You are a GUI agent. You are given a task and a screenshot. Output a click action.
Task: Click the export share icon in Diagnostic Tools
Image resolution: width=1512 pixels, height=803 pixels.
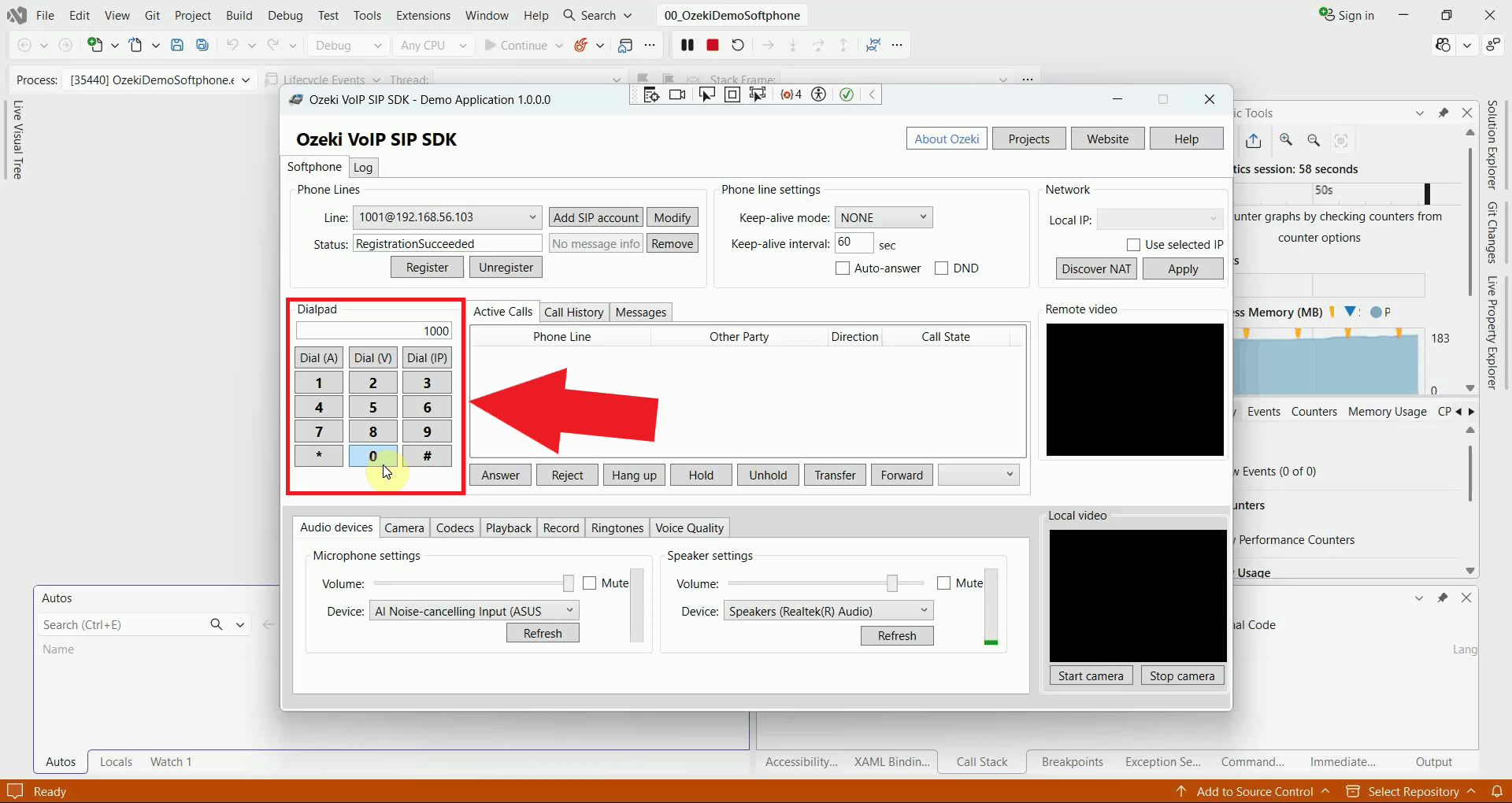click(x=1254, y=140)
